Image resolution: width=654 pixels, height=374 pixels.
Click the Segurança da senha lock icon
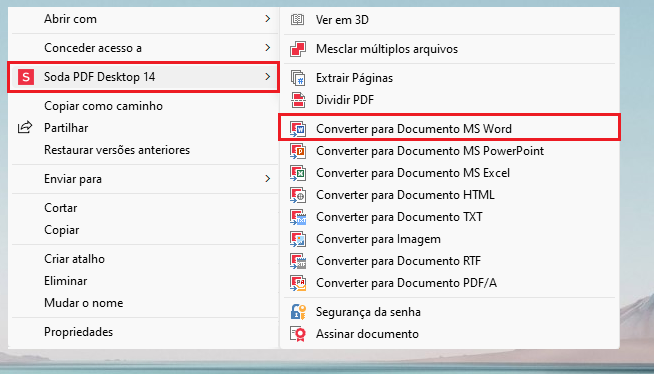point(298,312)
